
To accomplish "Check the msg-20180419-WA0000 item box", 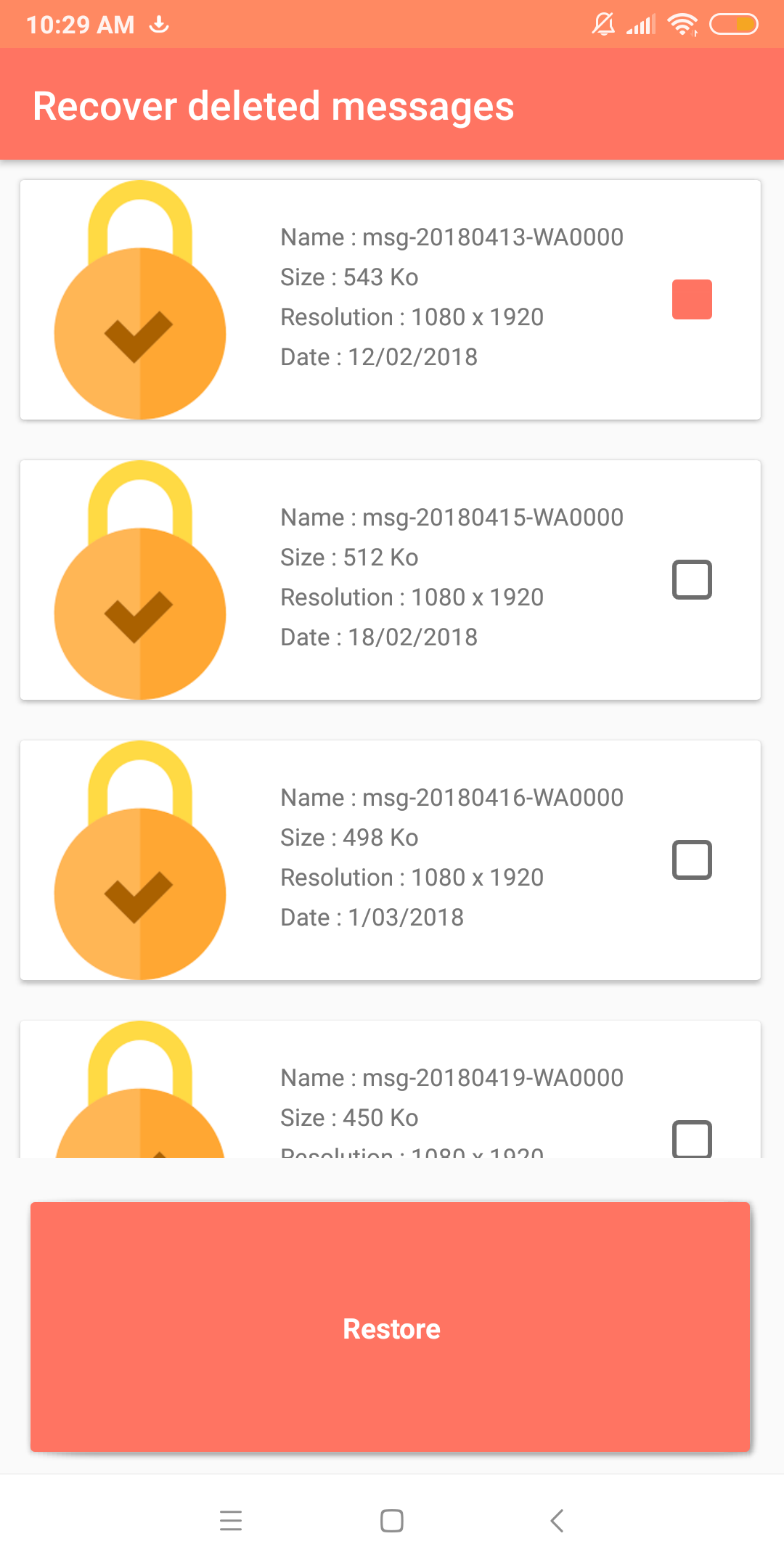I will [692, 1138].
